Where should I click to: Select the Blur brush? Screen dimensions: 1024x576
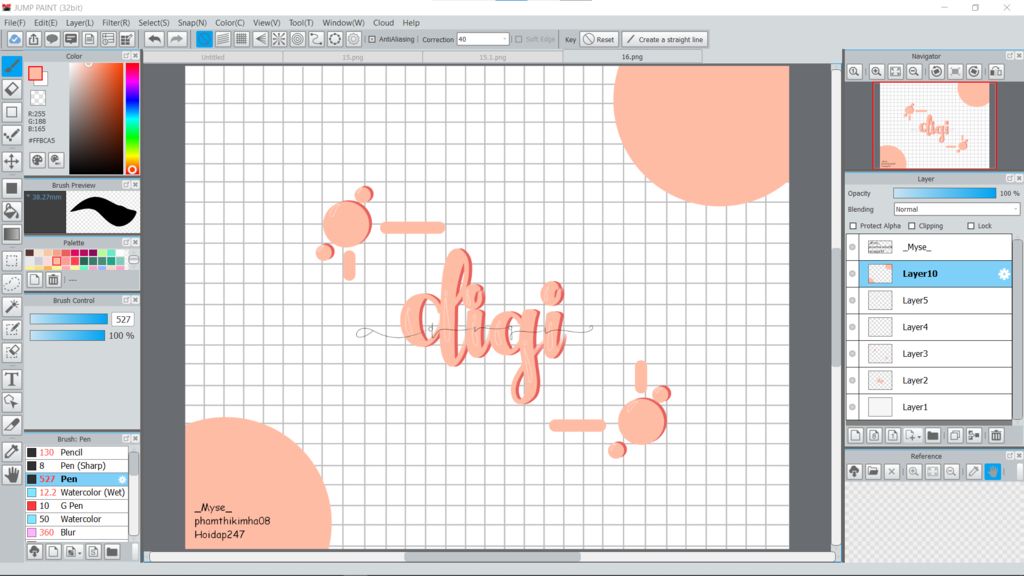pos(77,532)
